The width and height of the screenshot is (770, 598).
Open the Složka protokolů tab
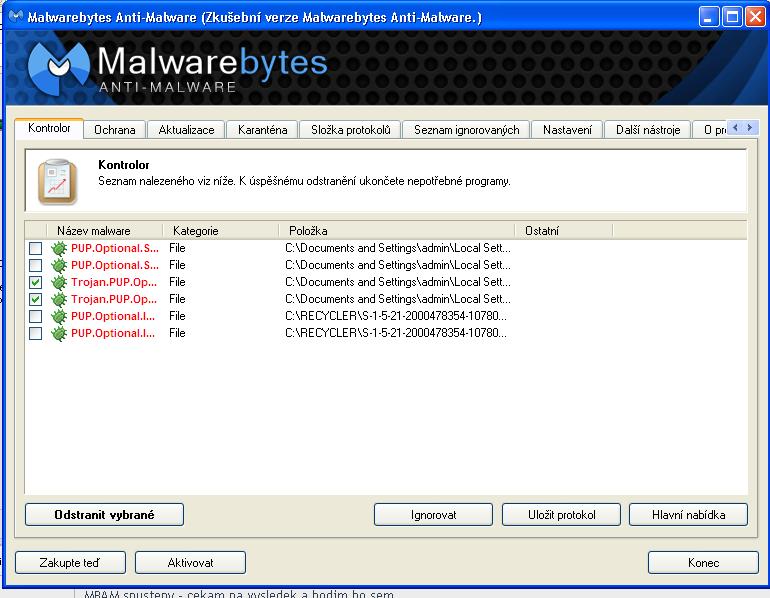351,130
